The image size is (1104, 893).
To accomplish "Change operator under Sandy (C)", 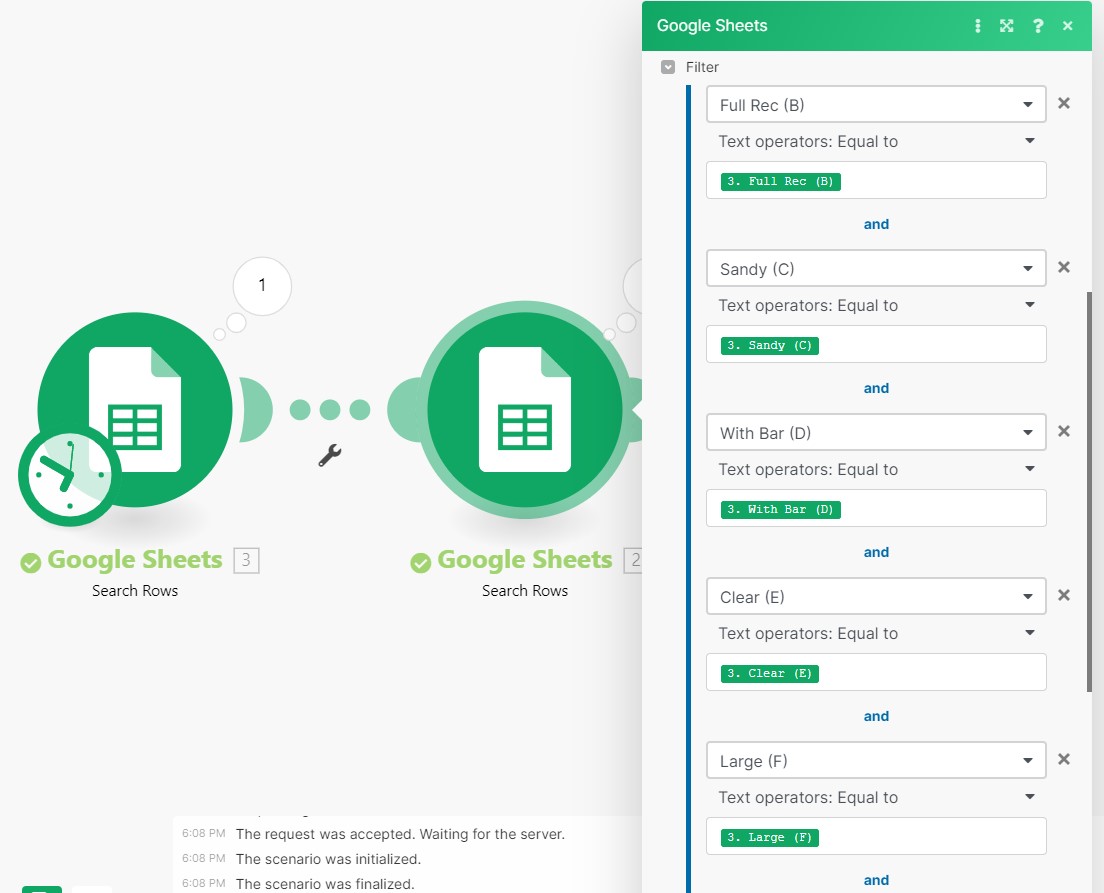I will pyautogui.click(x=876, y=306).
